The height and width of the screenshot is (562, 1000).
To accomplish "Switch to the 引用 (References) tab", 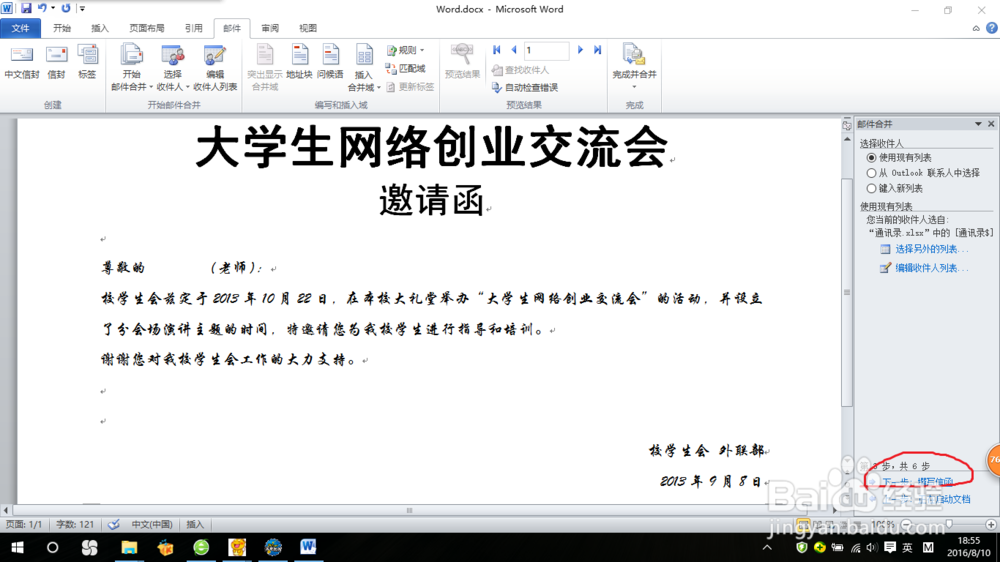I will click(x=193, y=28).
